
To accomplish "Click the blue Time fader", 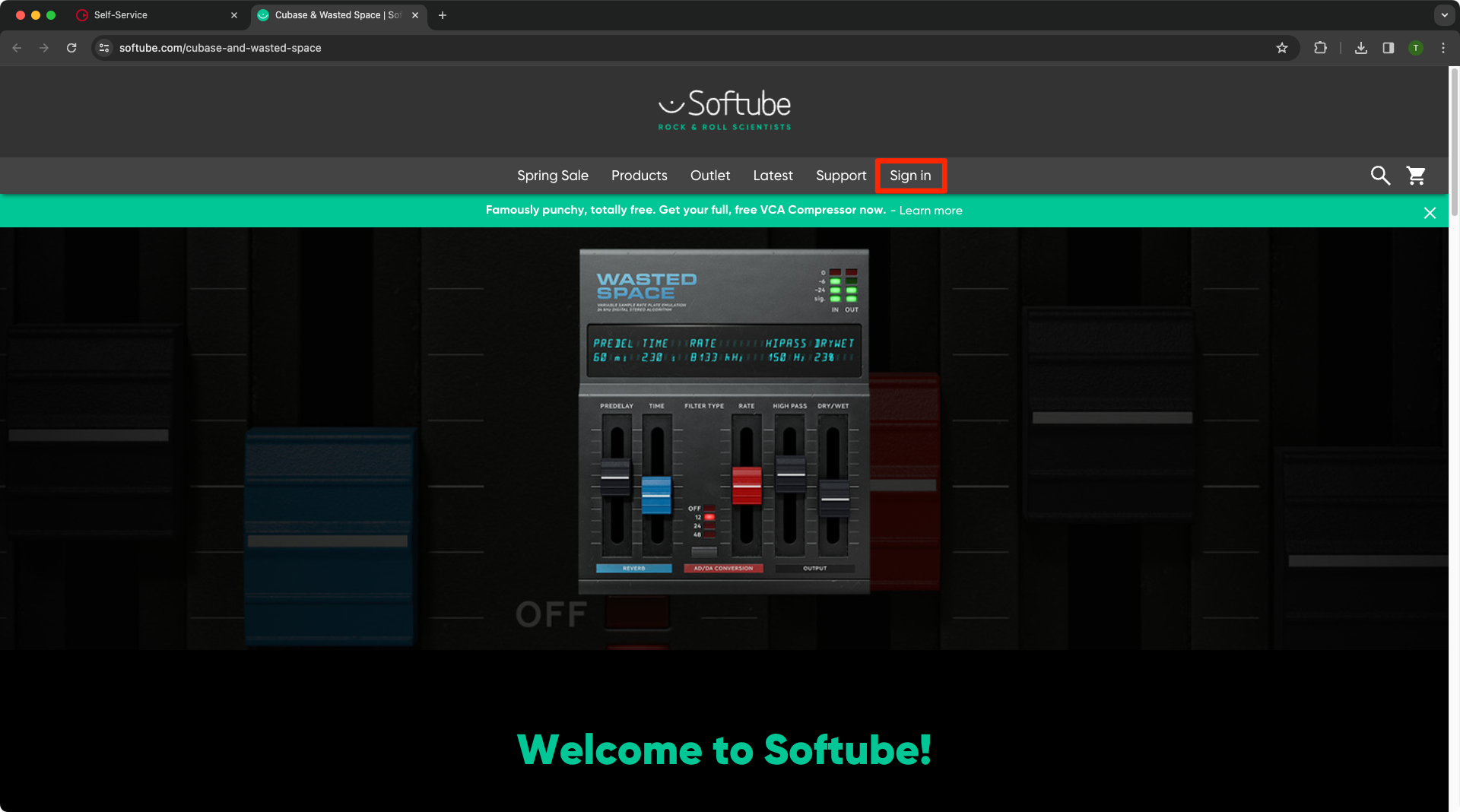I will [x=656, y=495].
